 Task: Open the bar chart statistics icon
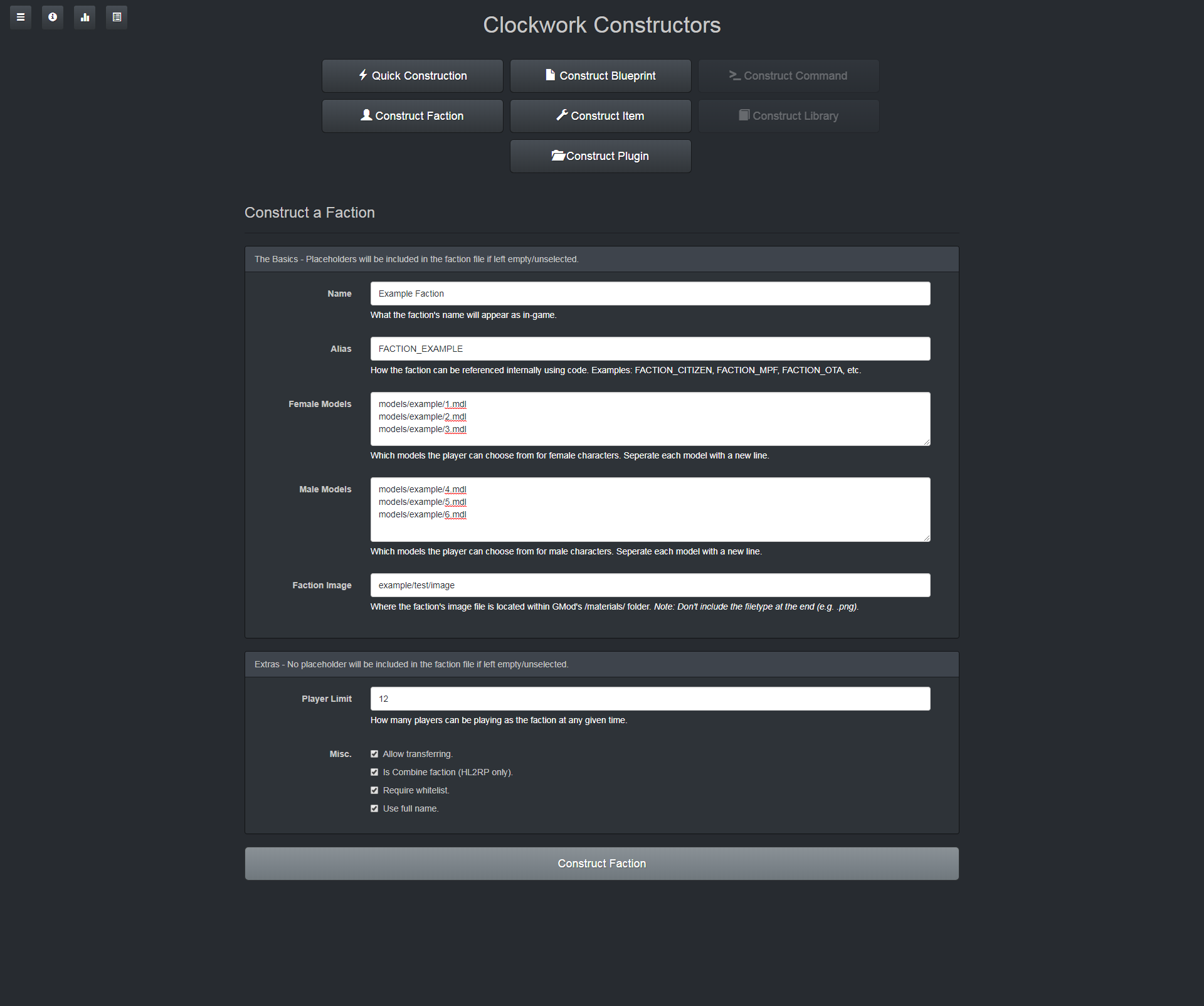point(85,17)
